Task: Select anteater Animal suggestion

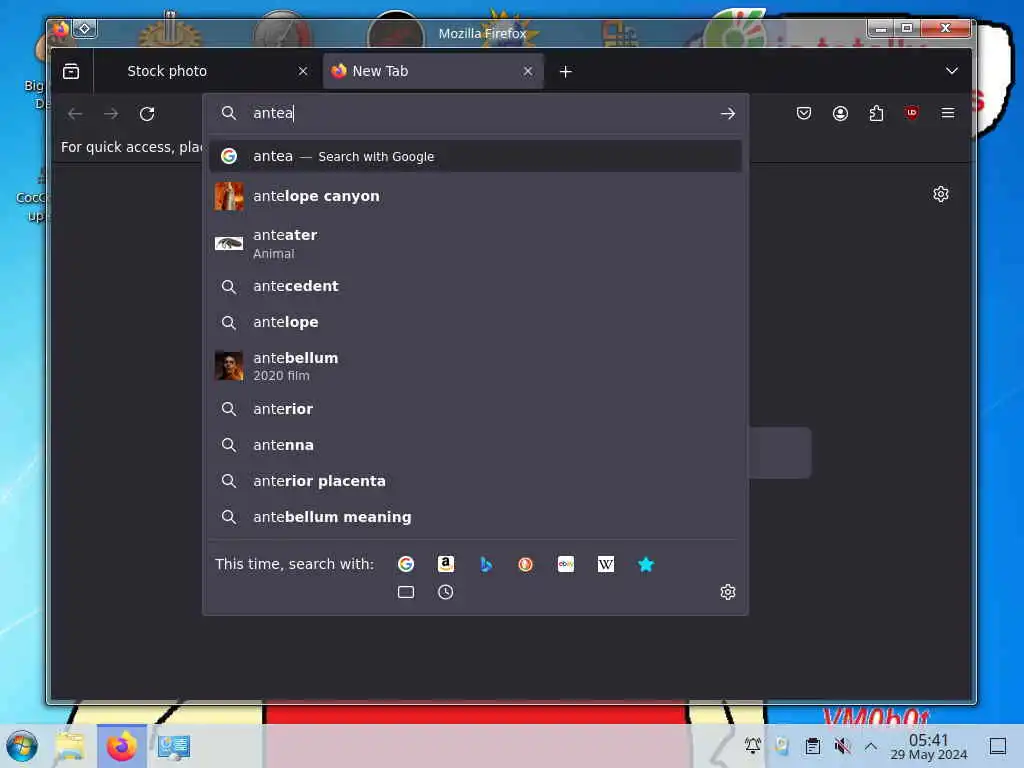Action: coord(475,244)
